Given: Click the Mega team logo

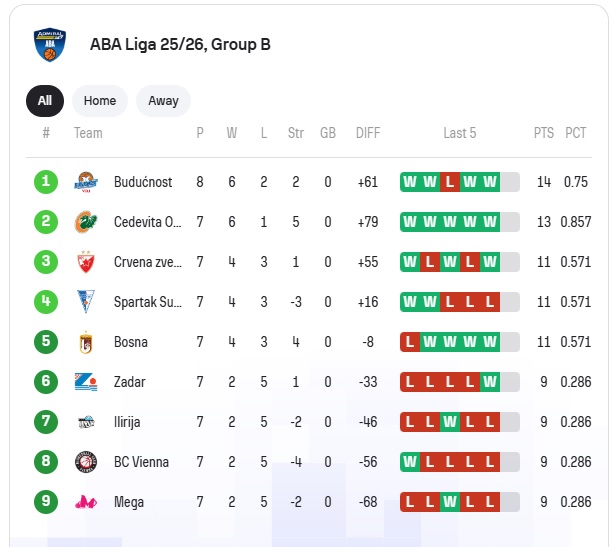Looking at the screenshot, I should (86, 502).
